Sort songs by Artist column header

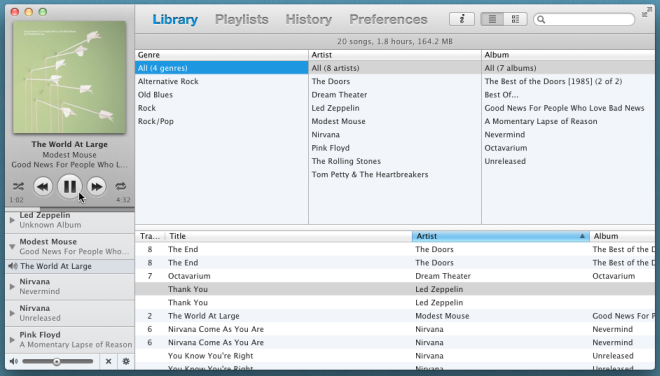tap(500, 236)
